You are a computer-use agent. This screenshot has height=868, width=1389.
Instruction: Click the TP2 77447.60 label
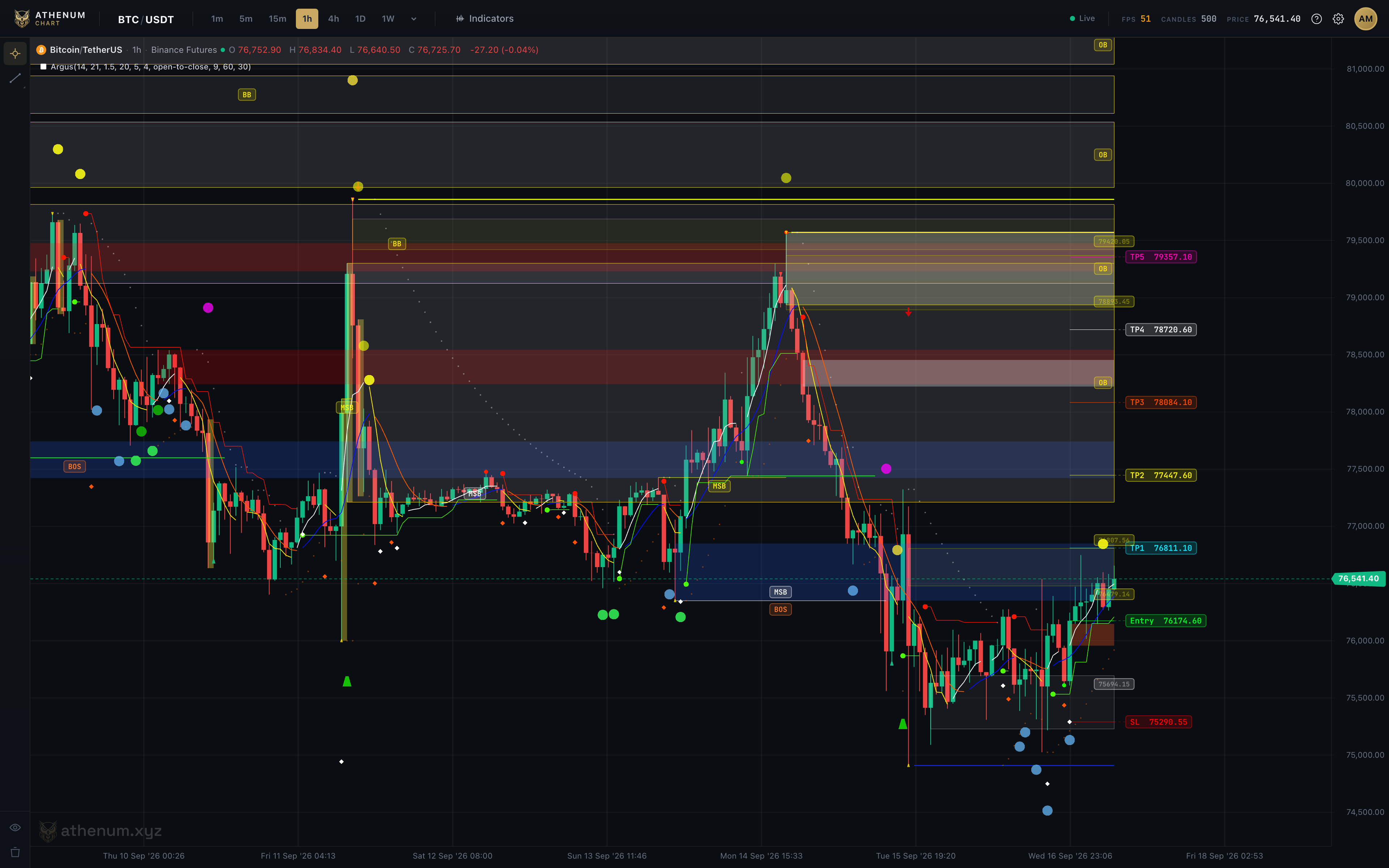pos(1160,475)
